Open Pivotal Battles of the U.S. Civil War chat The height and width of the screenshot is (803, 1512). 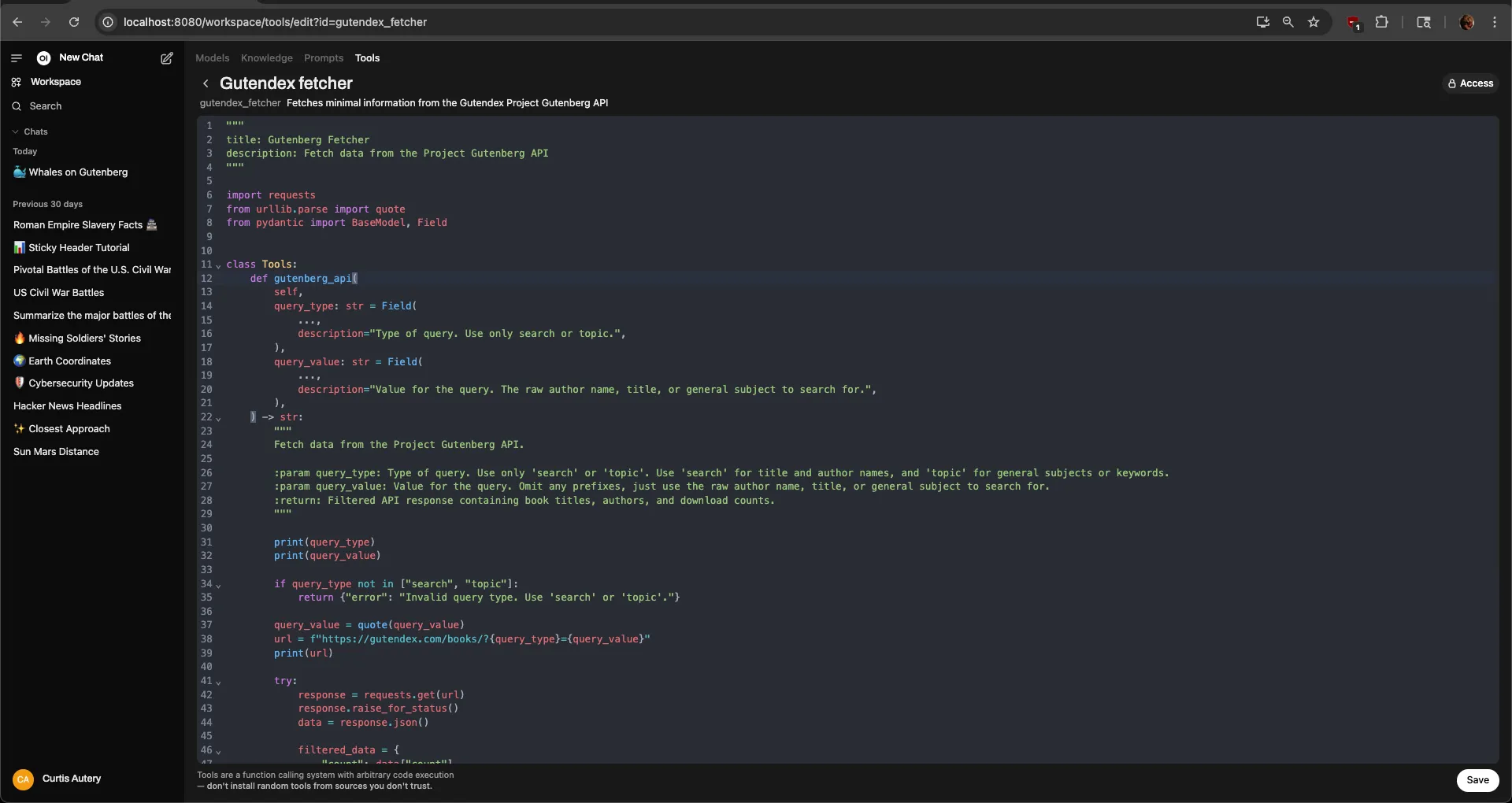[92, 270]
